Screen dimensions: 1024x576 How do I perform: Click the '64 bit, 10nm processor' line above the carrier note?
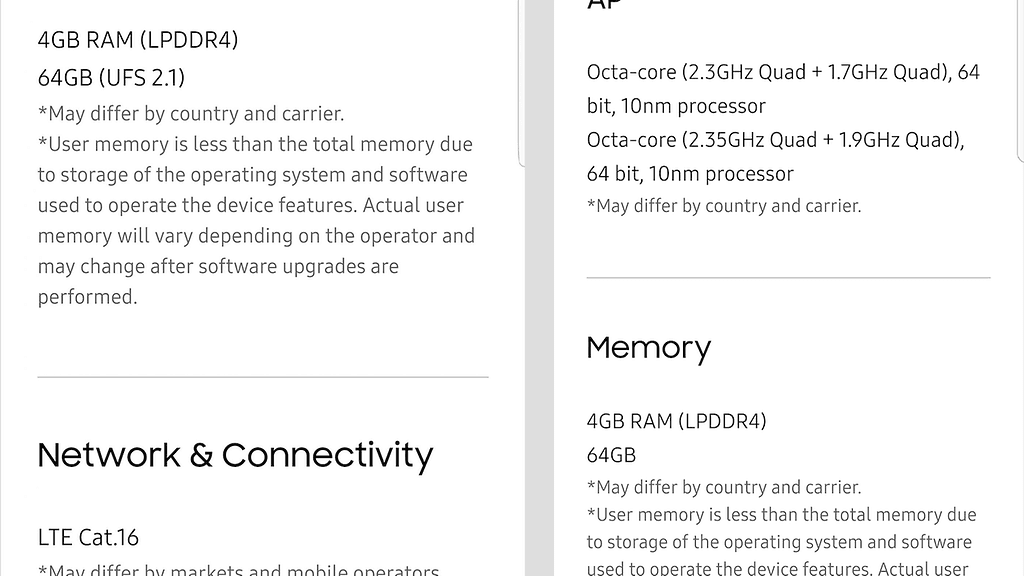tap(690, 174)
